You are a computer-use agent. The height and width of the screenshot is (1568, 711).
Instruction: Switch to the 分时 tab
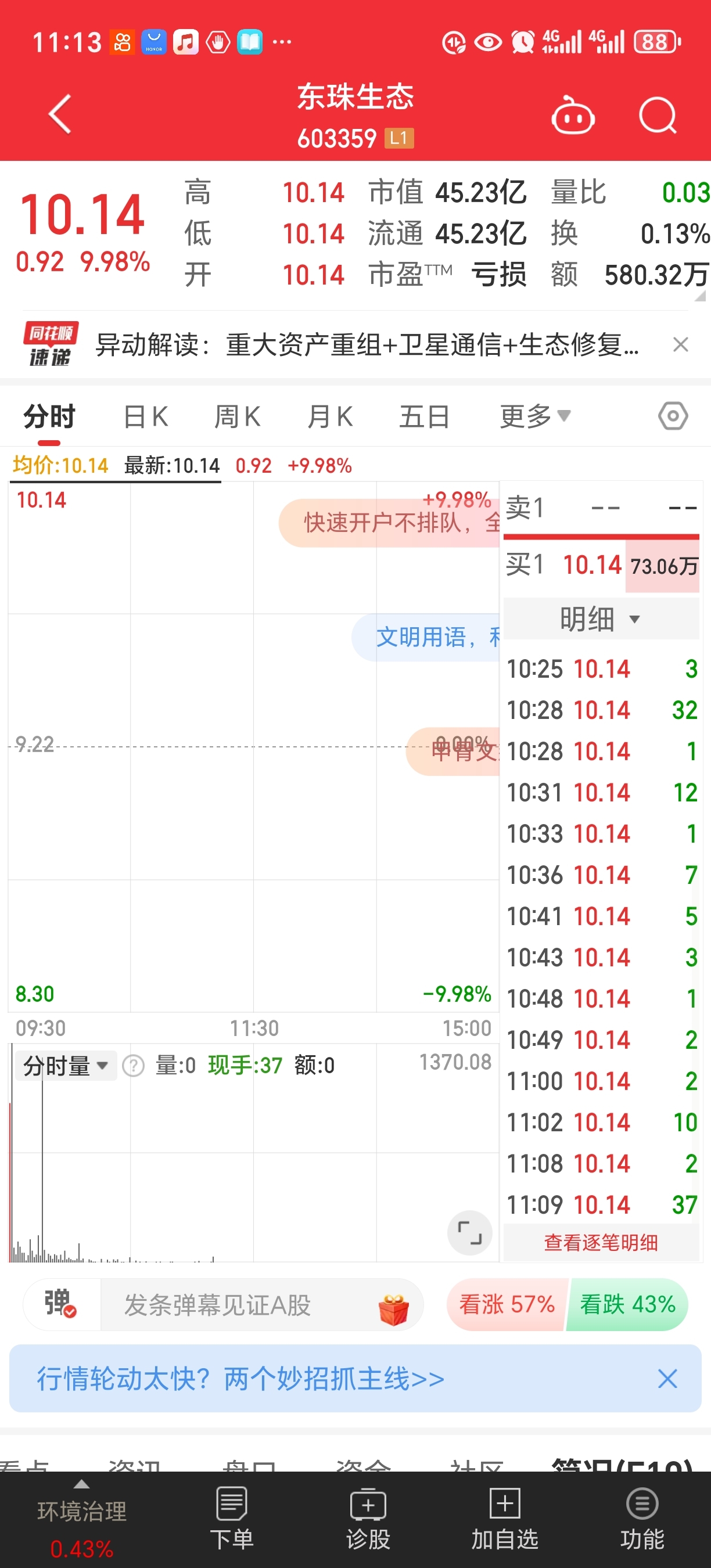49,416
